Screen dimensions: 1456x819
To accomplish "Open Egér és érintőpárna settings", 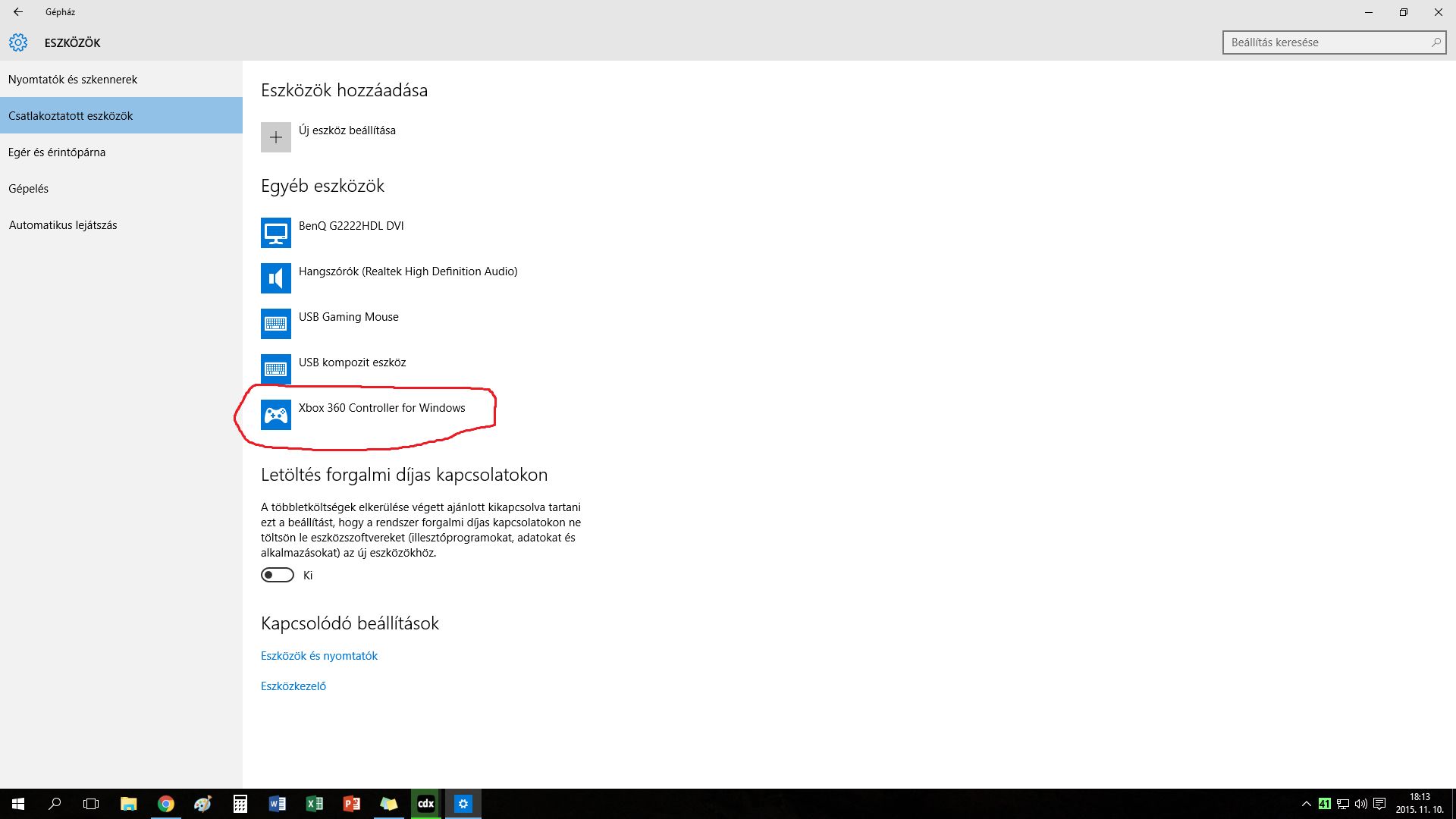I will pyautogui.click(x=121, y=152).
